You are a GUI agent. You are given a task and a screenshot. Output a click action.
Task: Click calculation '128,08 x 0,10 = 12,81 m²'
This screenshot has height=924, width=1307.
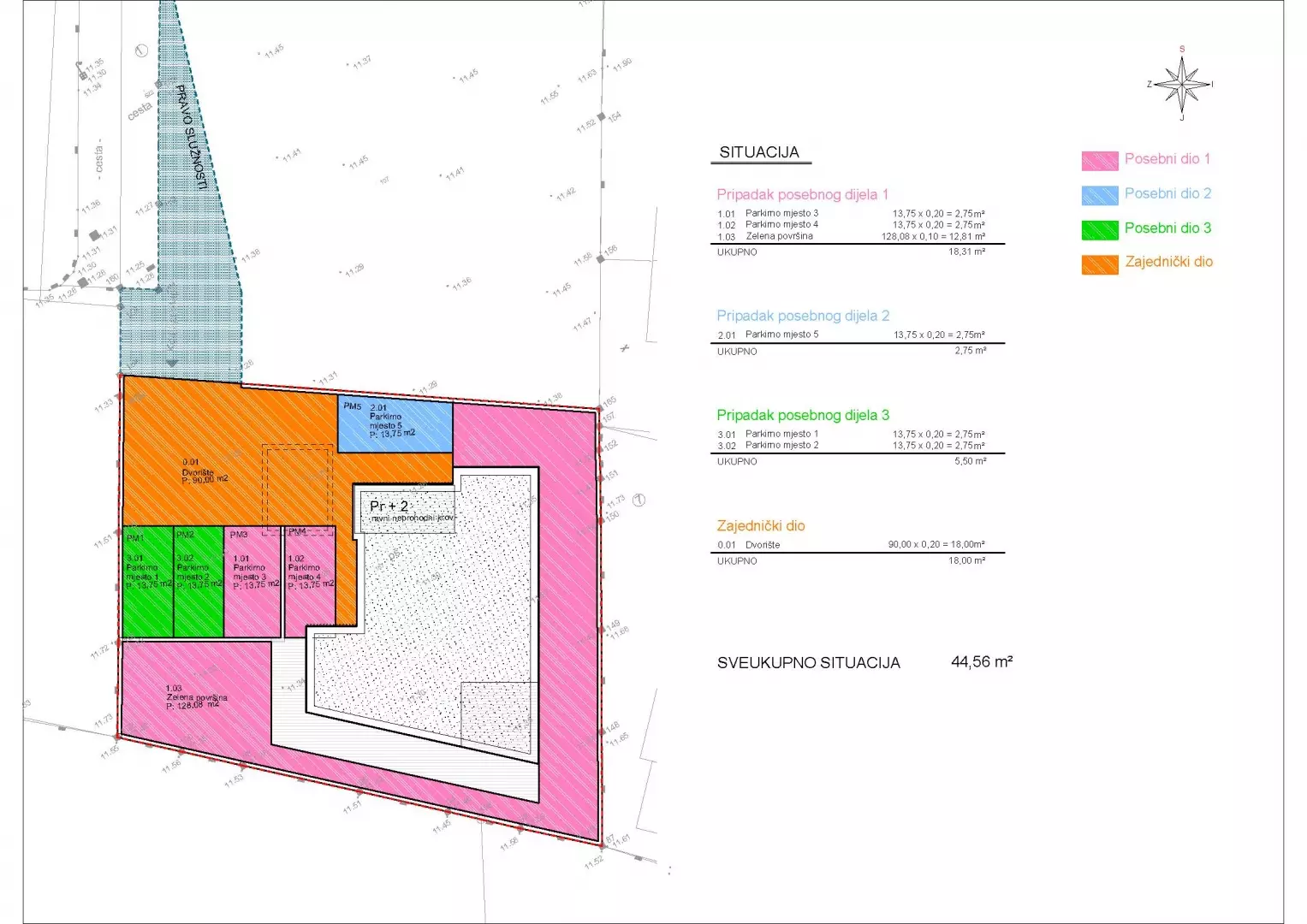click(x=933, y=236)
